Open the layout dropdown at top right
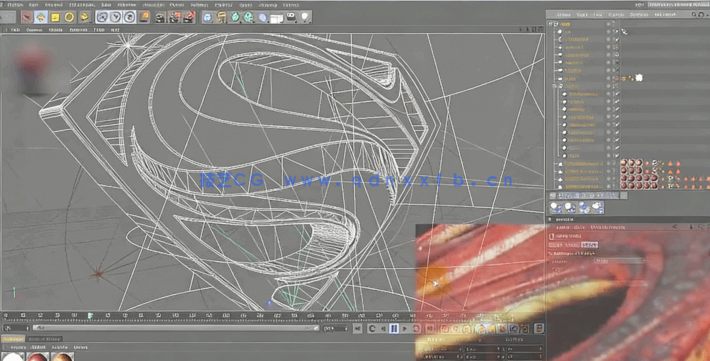Image resolution: width=710 pixels, height=361 pixels. click(x=678, y=5)
